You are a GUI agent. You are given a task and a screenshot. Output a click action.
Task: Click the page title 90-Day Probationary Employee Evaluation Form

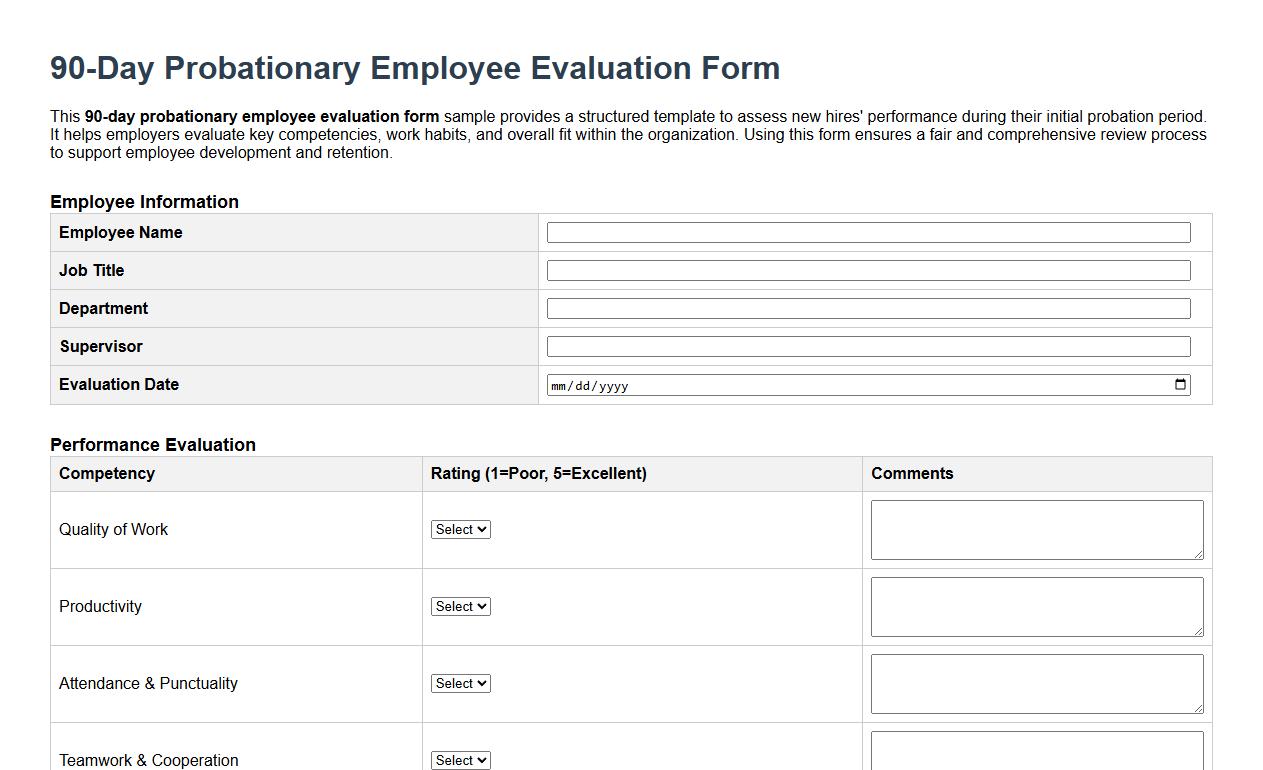[x=414, y=68]
